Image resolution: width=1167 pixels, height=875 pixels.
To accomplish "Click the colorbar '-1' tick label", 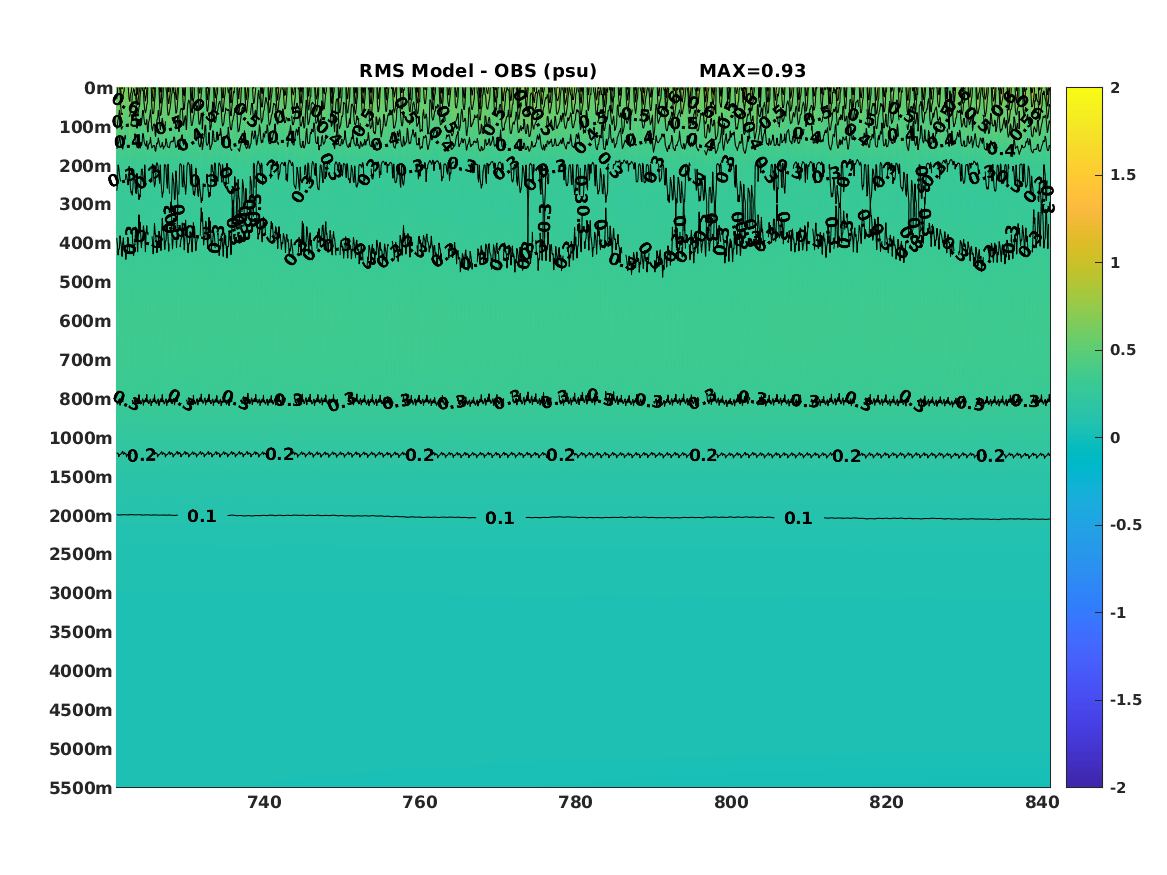I will (x=1118, y=613).
